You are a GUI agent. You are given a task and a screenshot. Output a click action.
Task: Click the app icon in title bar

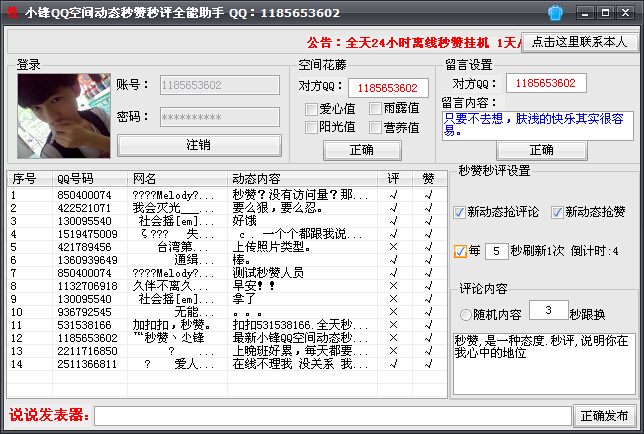point(12,13)
